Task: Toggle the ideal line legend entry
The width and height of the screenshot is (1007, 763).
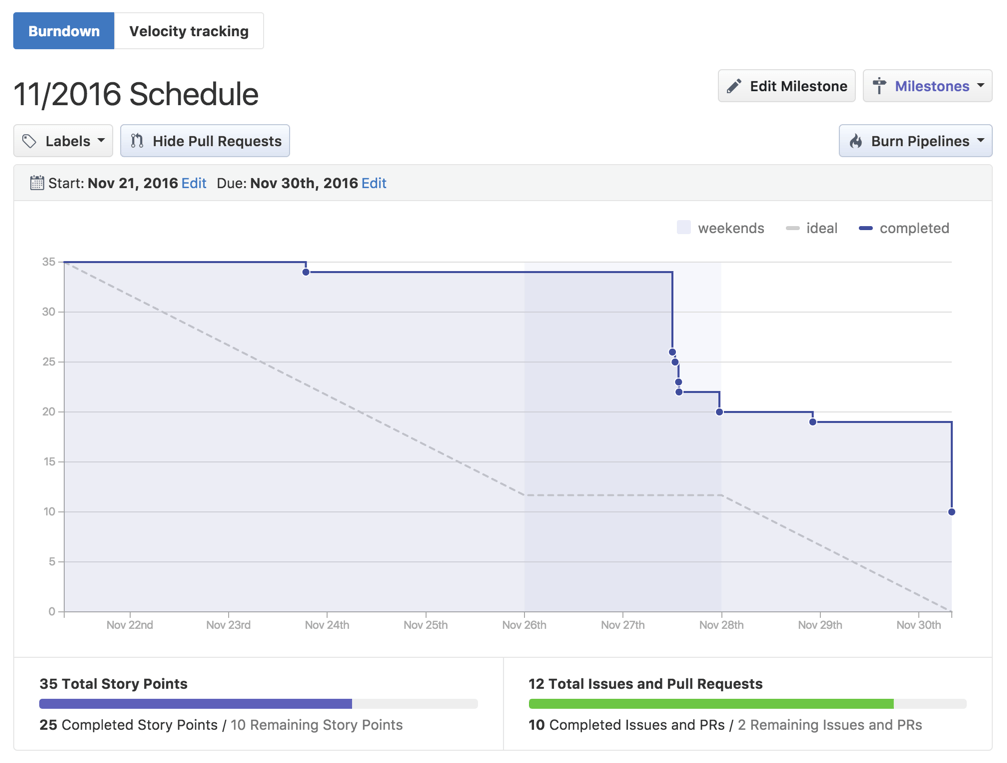Action: [811, 228]
